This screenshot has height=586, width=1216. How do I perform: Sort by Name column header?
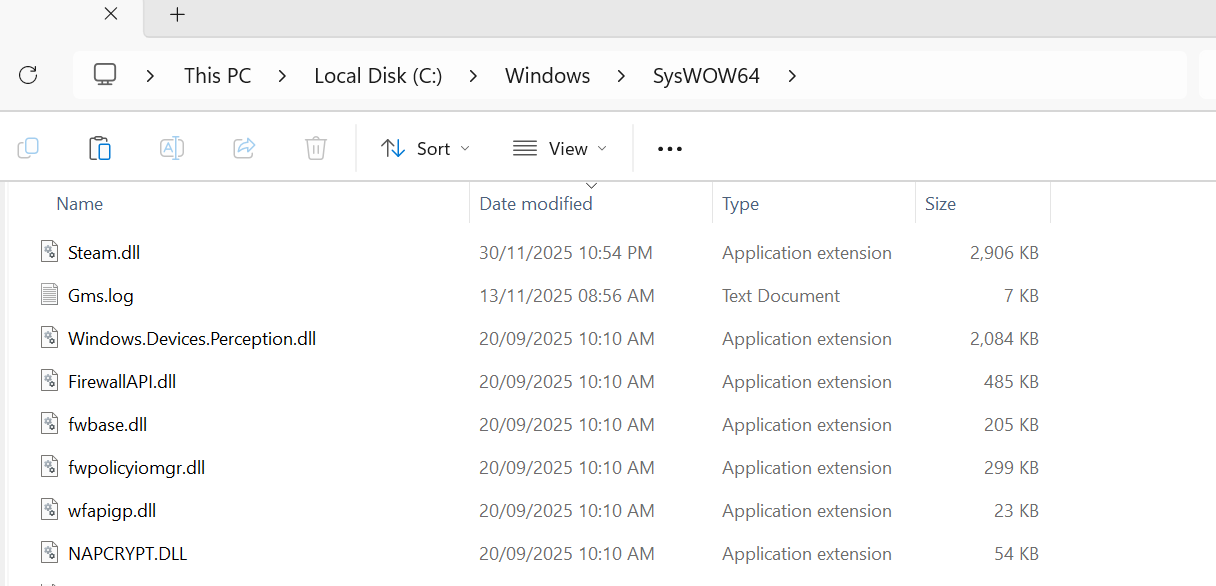point(80,204)
